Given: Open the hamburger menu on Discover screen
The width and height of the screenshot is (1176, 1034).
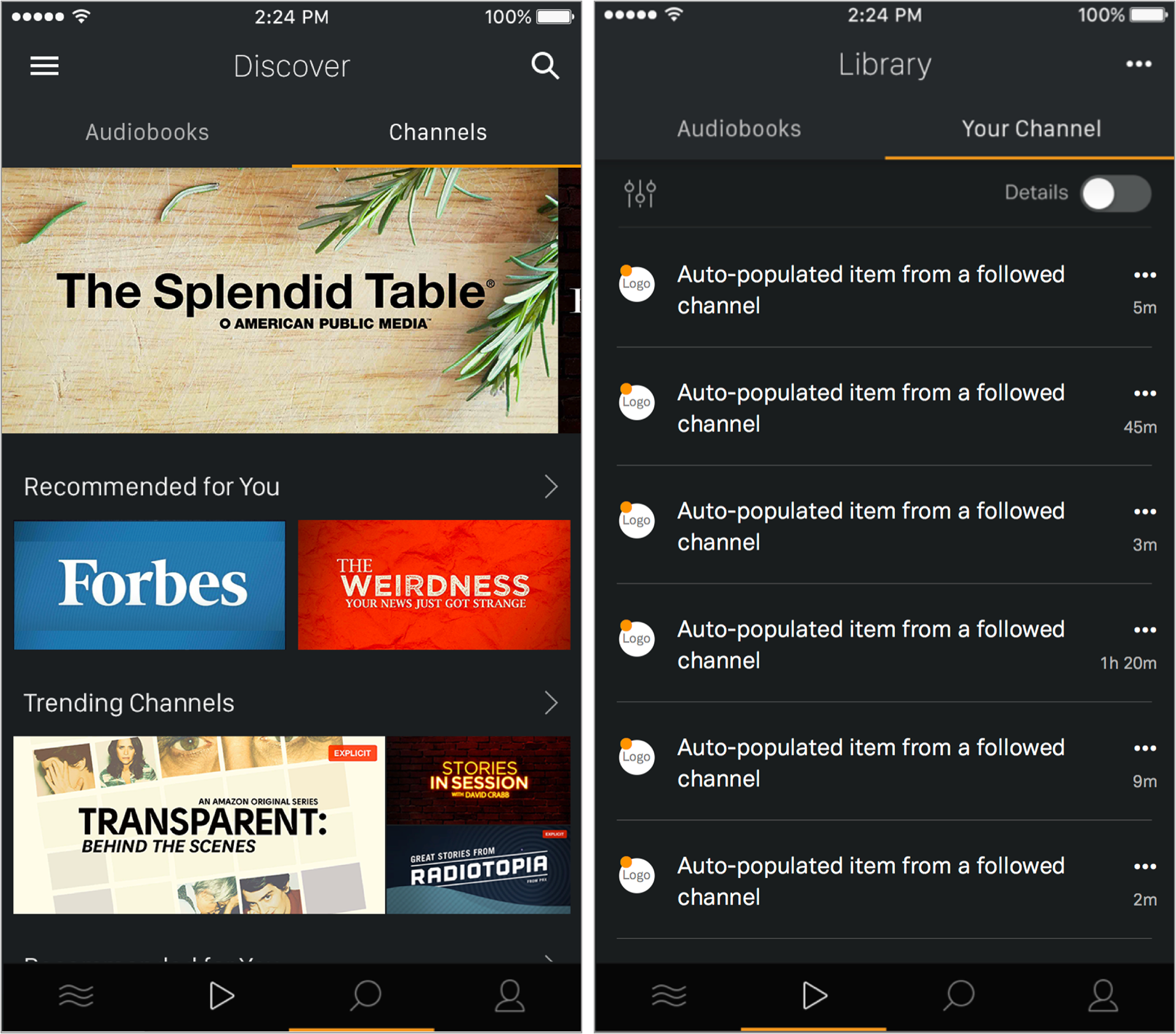Looking at the screenshot, I should coord(45,66).
